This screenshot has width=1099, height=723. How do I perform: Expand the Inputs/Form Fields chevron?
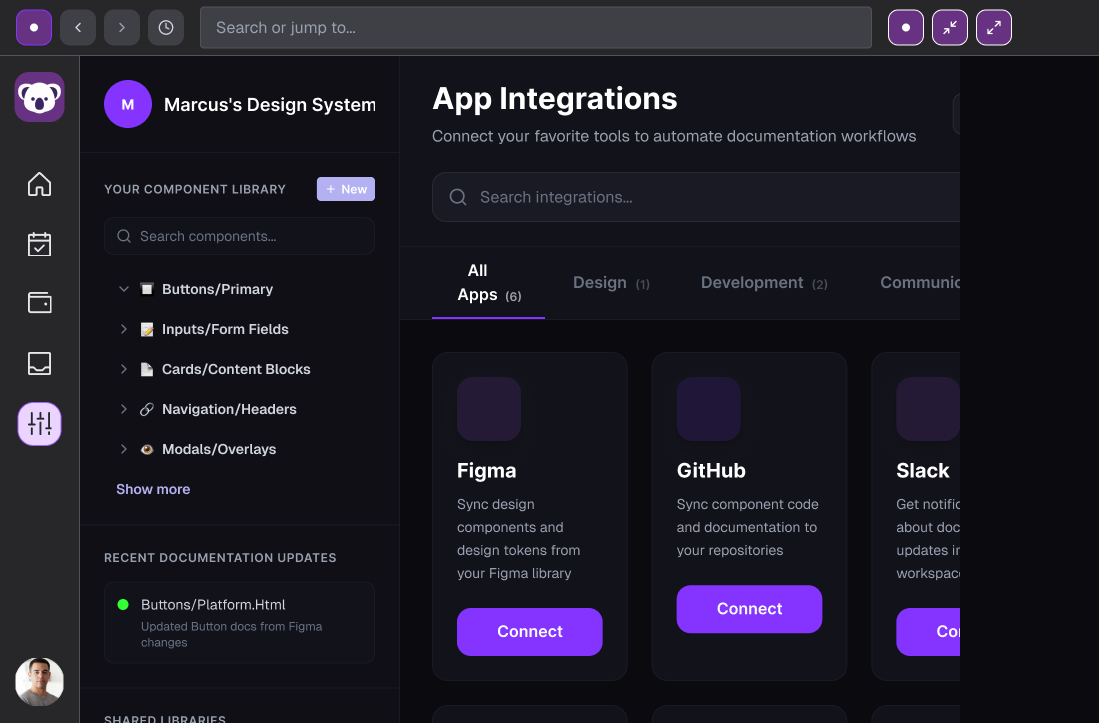[123, 329]
